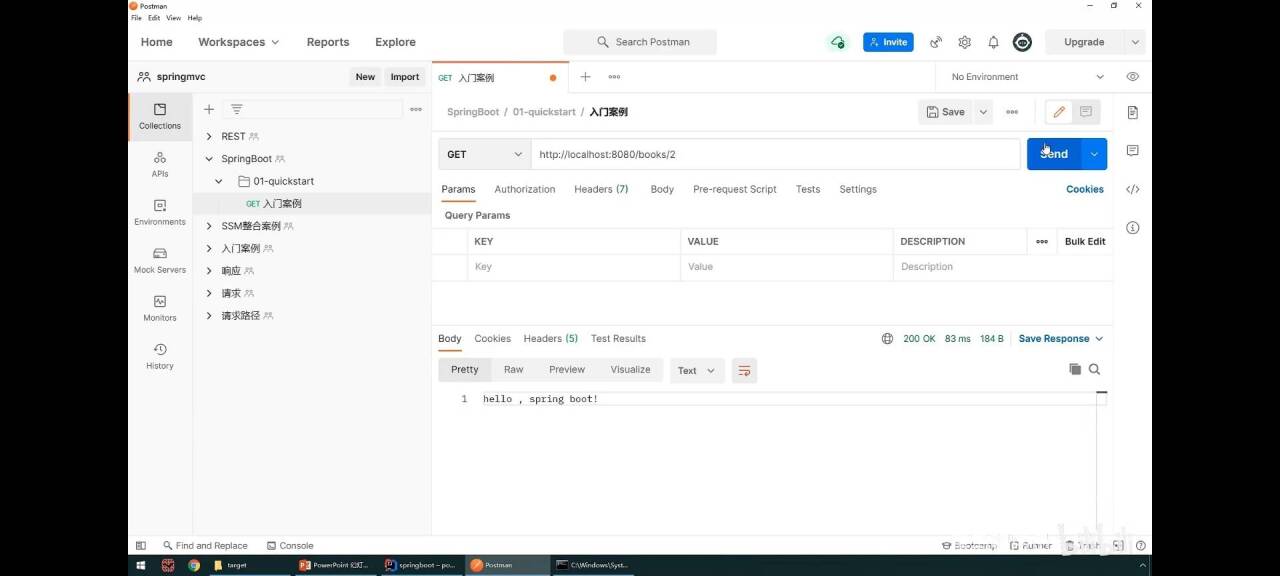The image size is (1280, 576).
Task: Expand the REST collection
Action: 209,136
